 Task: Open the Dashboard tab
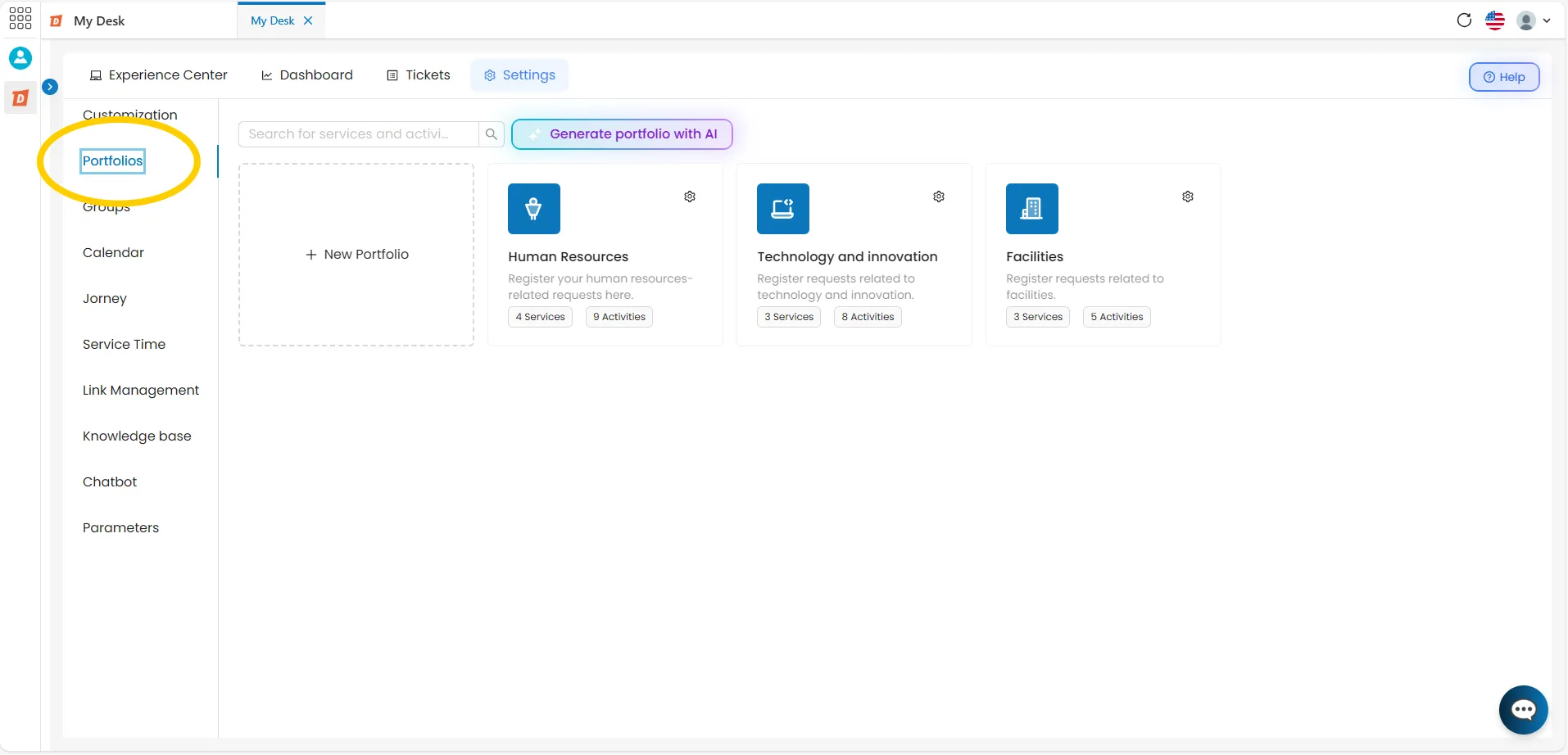[307, 75]
